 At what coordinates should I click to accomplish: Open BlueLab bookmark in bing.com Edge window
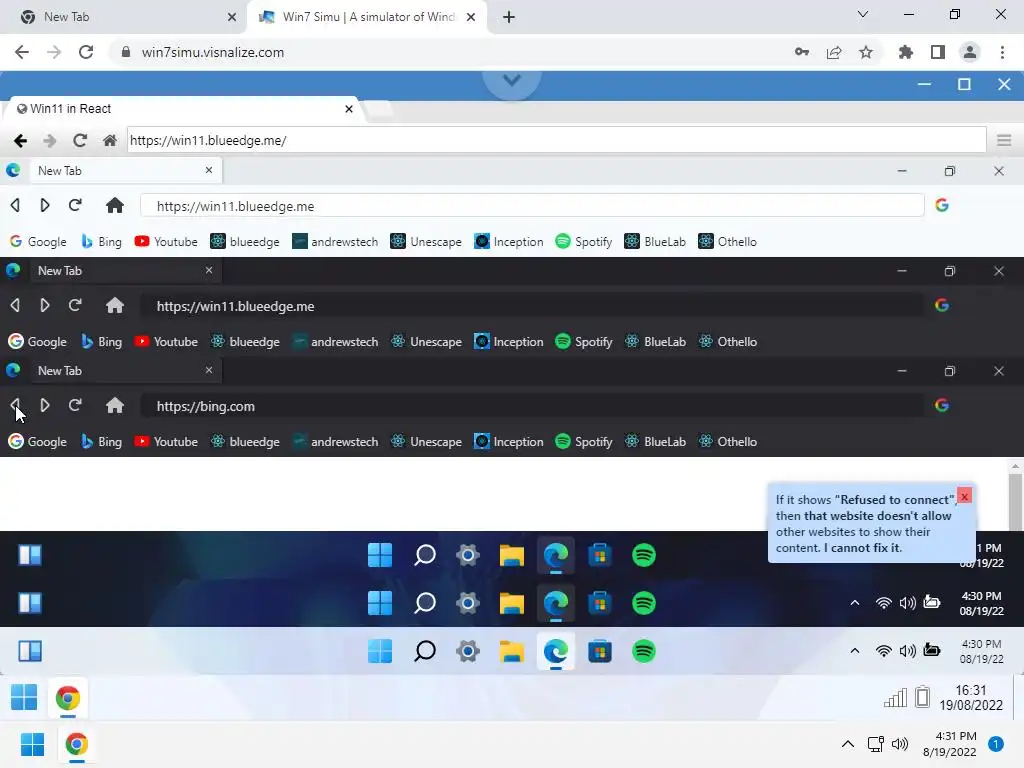tap(655, 441)
